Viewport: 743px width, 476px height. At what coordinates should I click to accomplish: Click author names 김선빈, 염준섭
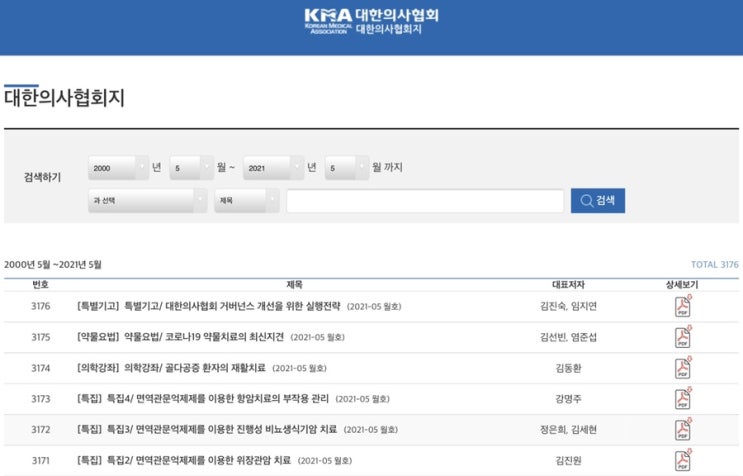pos(568,337)
